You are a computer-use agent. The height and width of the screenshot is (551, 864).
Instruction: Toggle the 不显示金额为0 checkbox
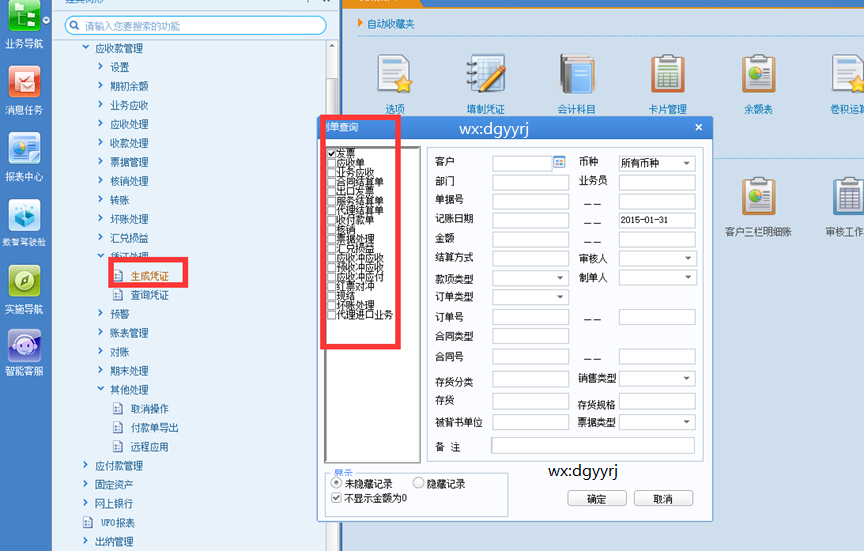point(336,498)
